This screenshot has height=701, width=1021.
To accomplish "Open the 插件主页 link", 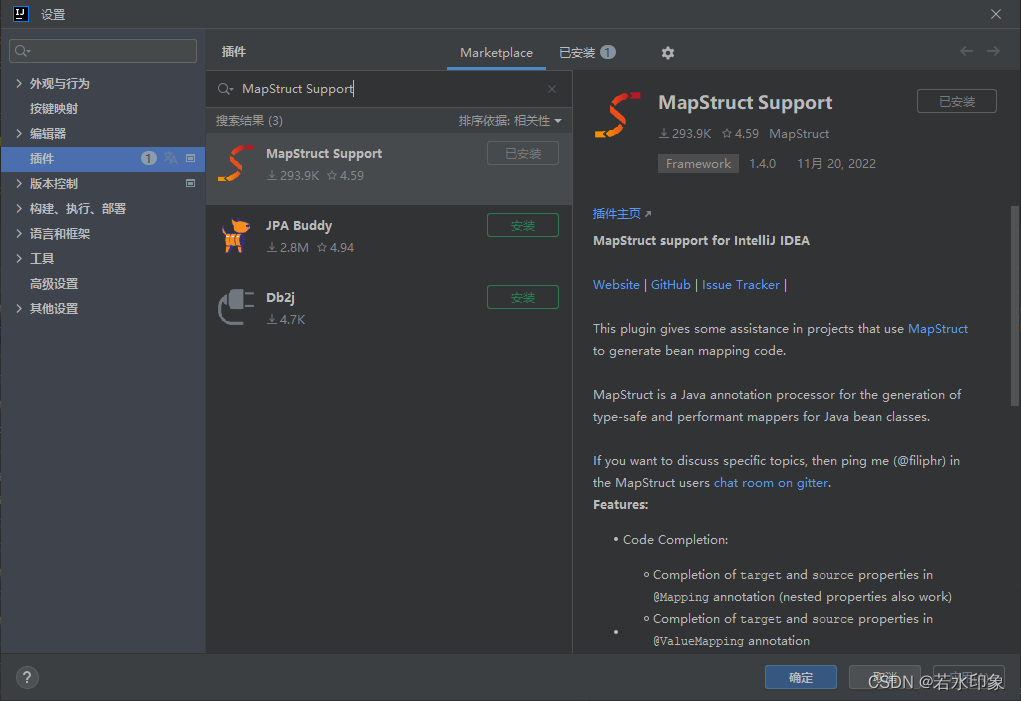I will click(614, 213).
